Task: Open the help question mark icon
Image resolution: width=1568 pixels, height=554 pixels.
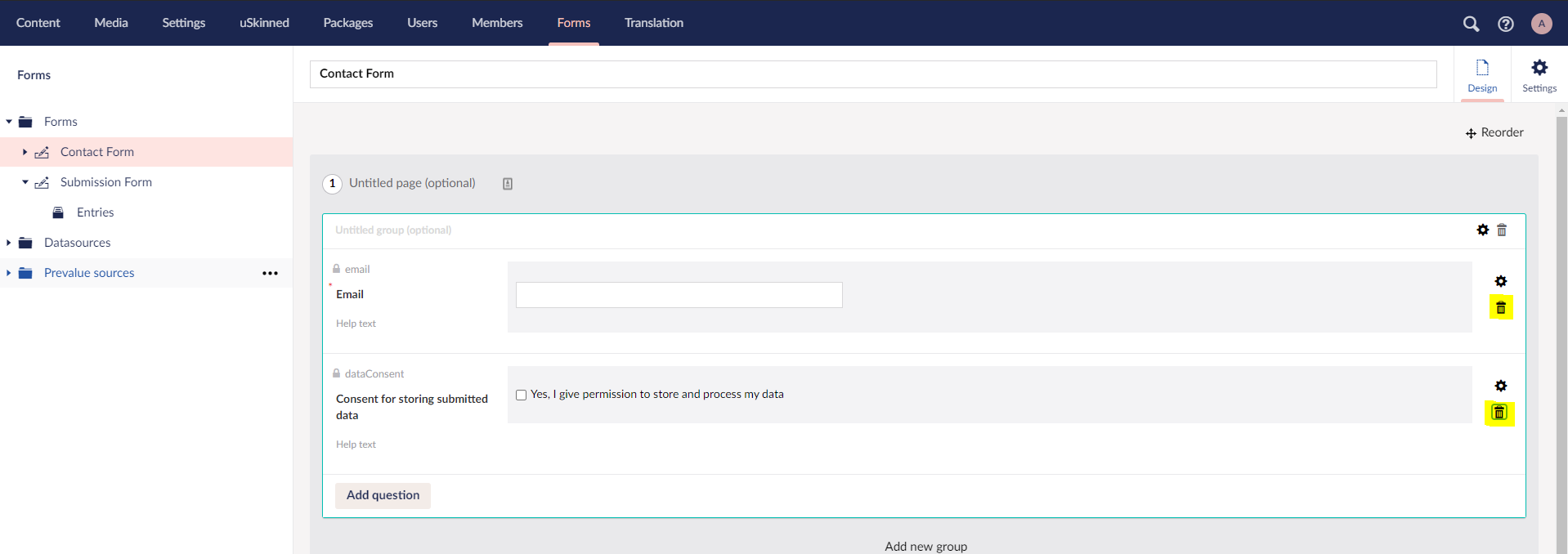Action: (1505, 24)
